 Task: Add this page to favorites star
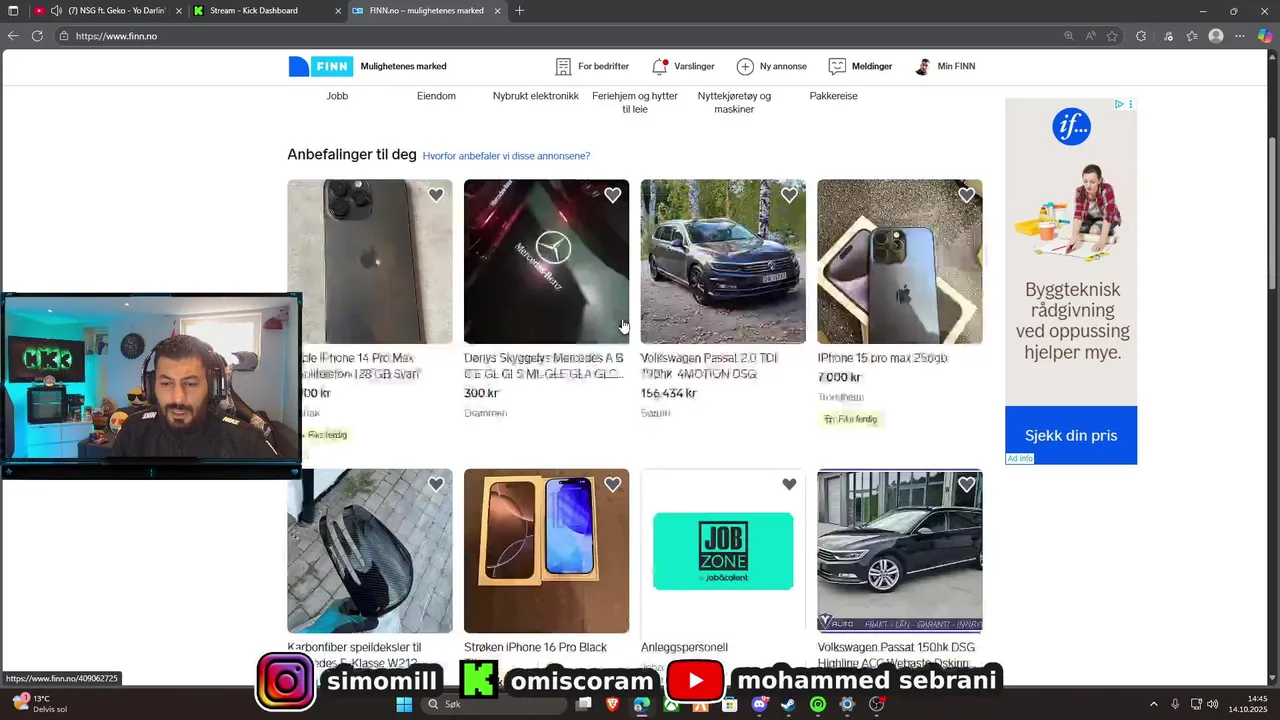(1111, 36)
